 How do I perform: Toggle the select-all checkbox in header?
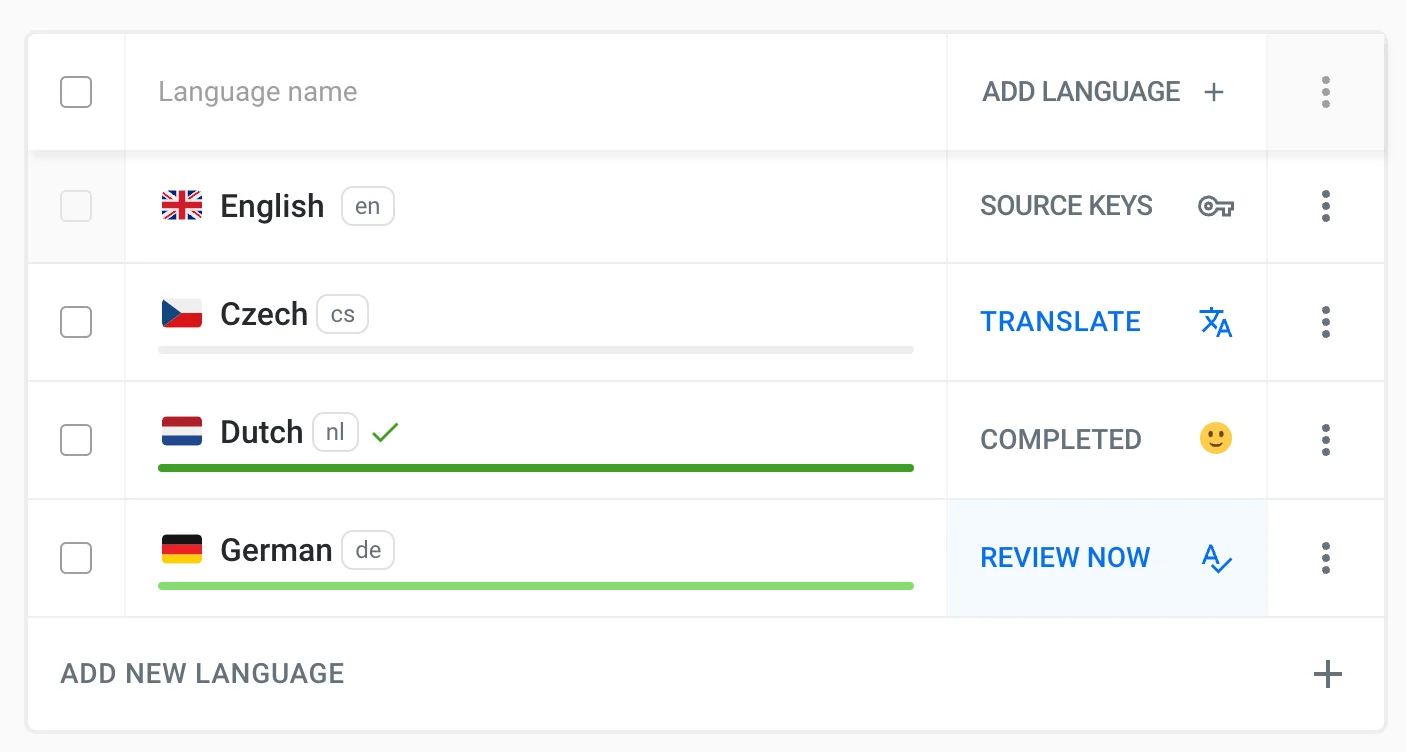coord(76,92)
